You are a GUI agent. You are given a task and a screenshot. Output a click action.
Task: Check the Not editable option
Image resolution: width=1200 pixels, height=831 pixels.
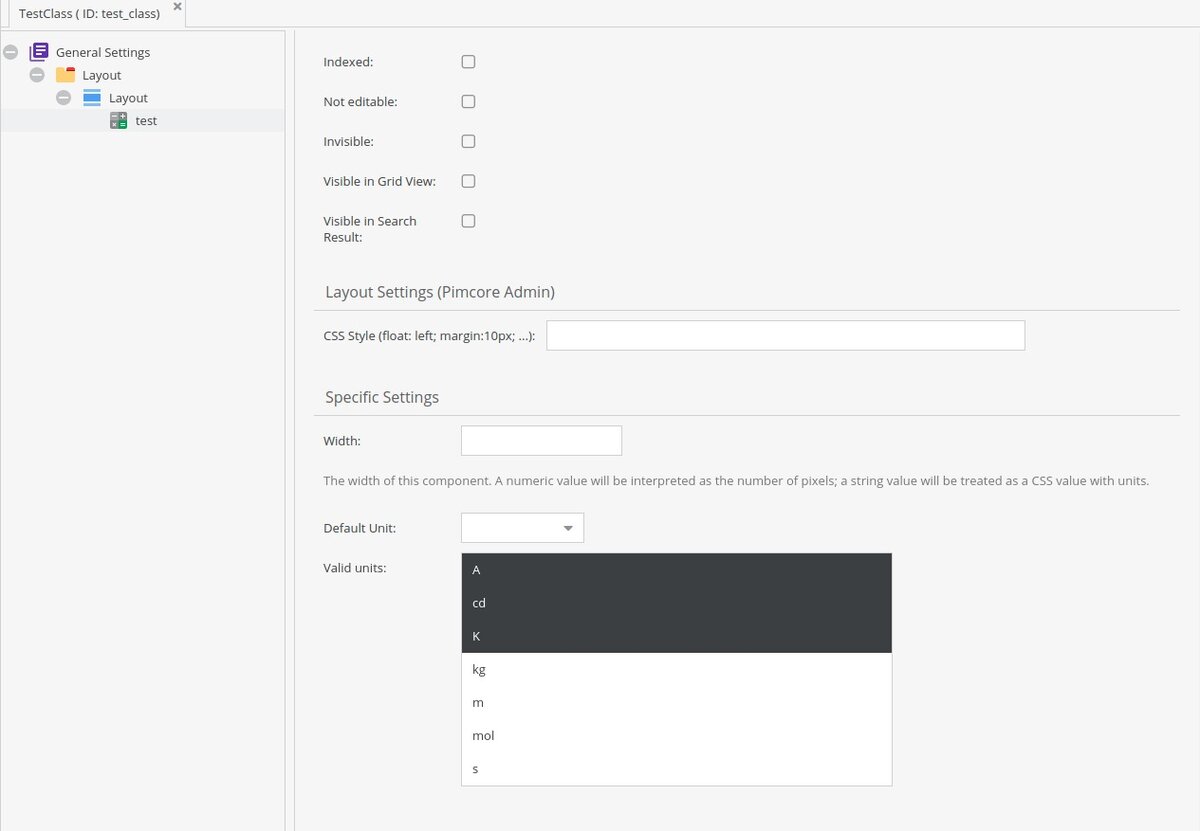[x=468, y=101]
